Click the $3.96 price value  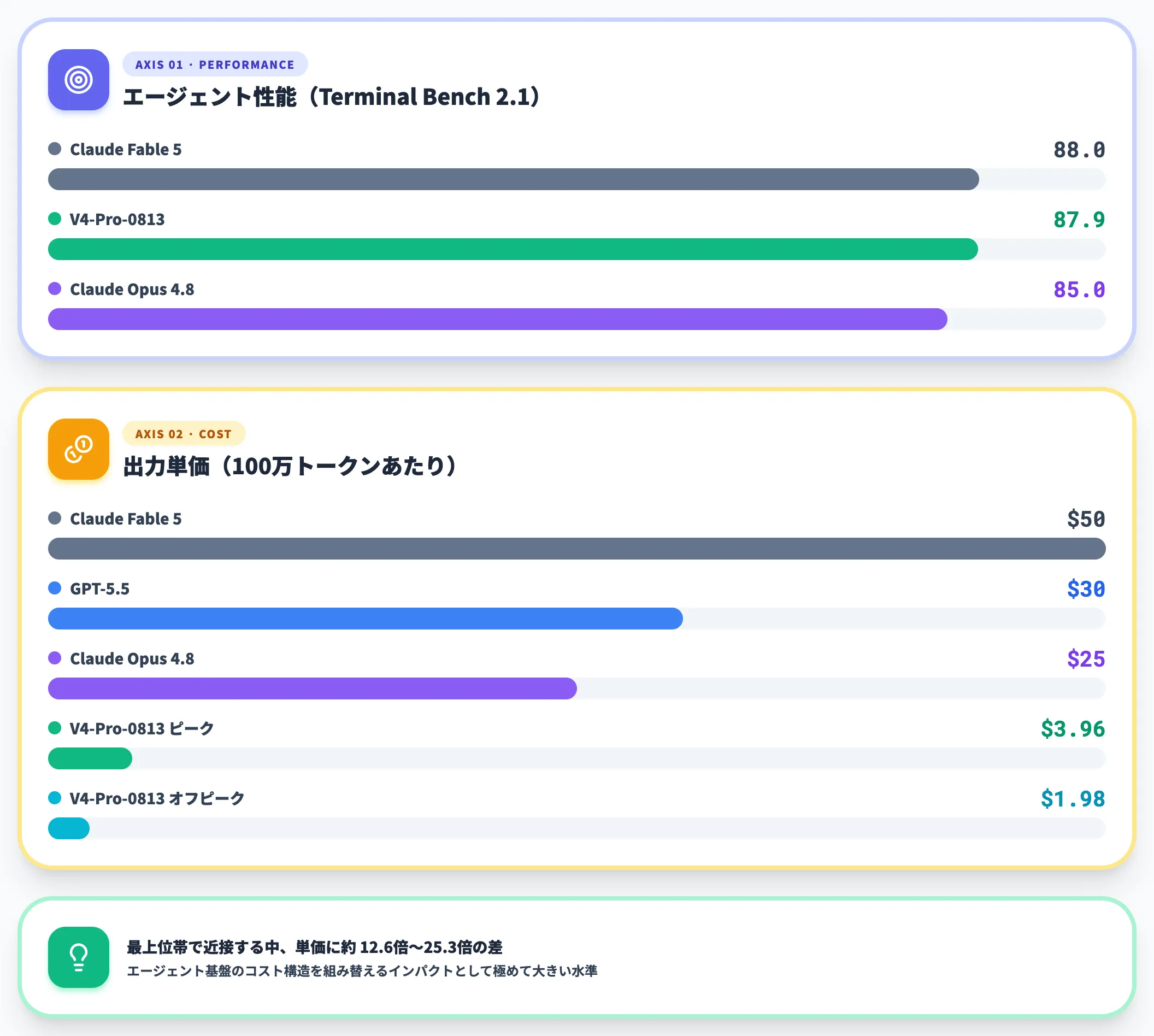1073,729
